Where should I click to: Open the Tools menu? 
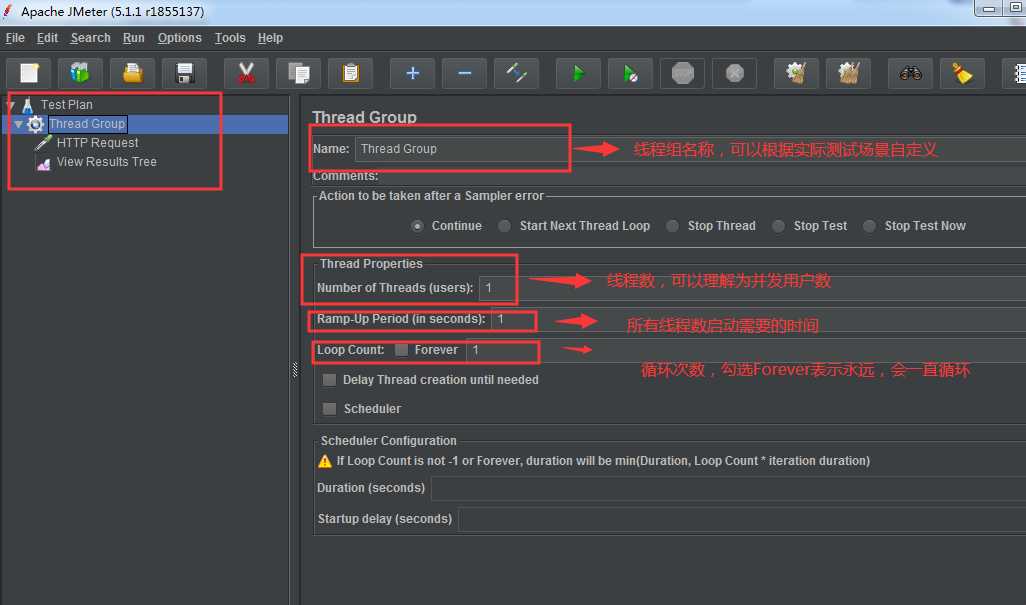[x=230, y=38]
